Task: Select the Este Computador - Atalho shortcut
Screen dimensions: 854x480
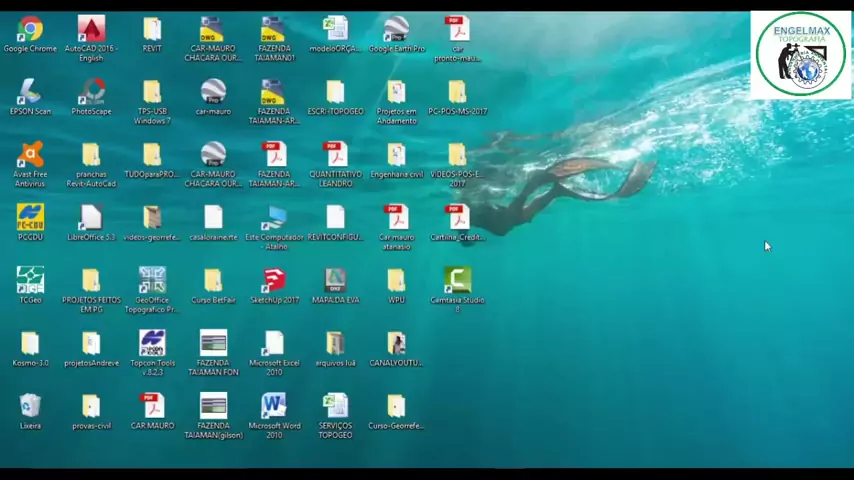Action: (274, 218)
